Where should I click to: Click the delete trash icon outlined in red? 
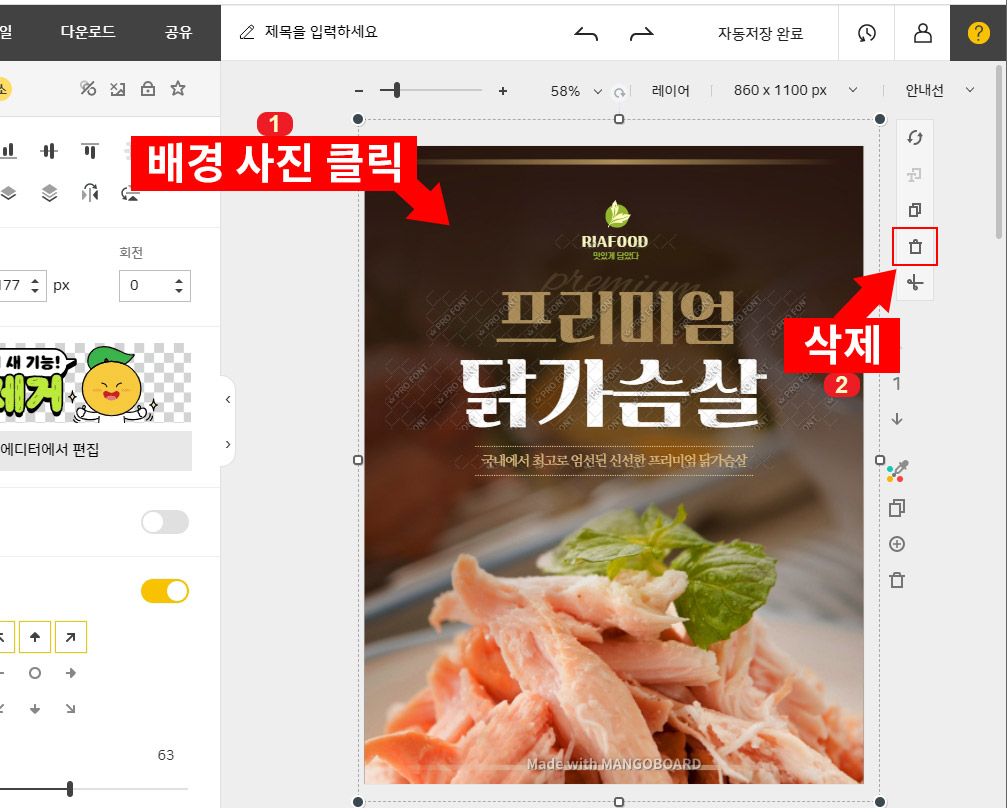[x=915, y=246]
